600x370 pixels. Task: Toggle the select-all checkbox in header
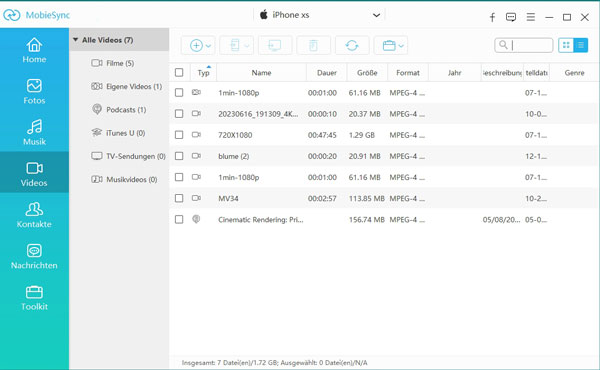click(x=179, y=72)
